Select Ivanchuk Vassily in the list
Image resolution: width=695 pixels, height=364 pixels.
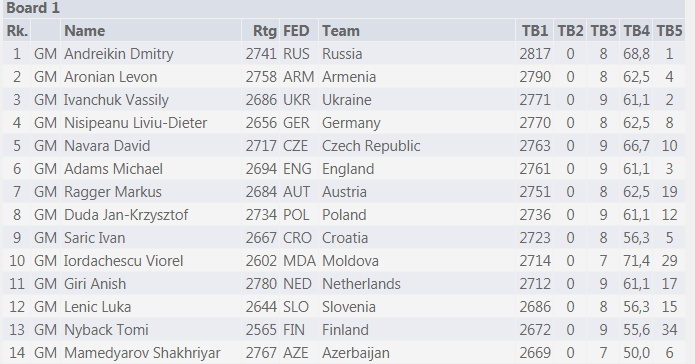tap(116, 100)
